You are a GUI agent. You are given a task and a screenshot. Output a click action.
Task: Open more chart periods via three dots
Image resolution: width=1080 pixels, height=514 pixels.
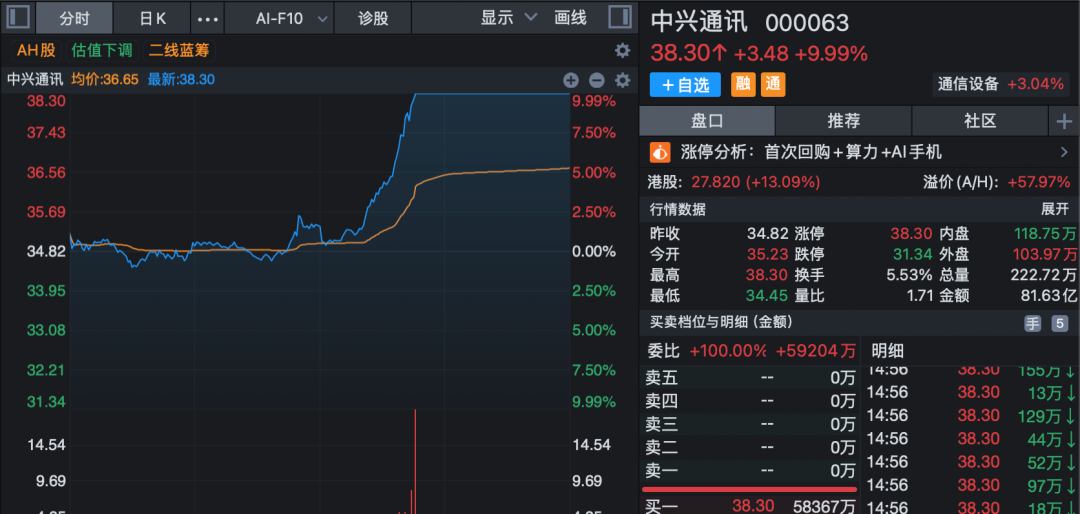coord(207,18)
